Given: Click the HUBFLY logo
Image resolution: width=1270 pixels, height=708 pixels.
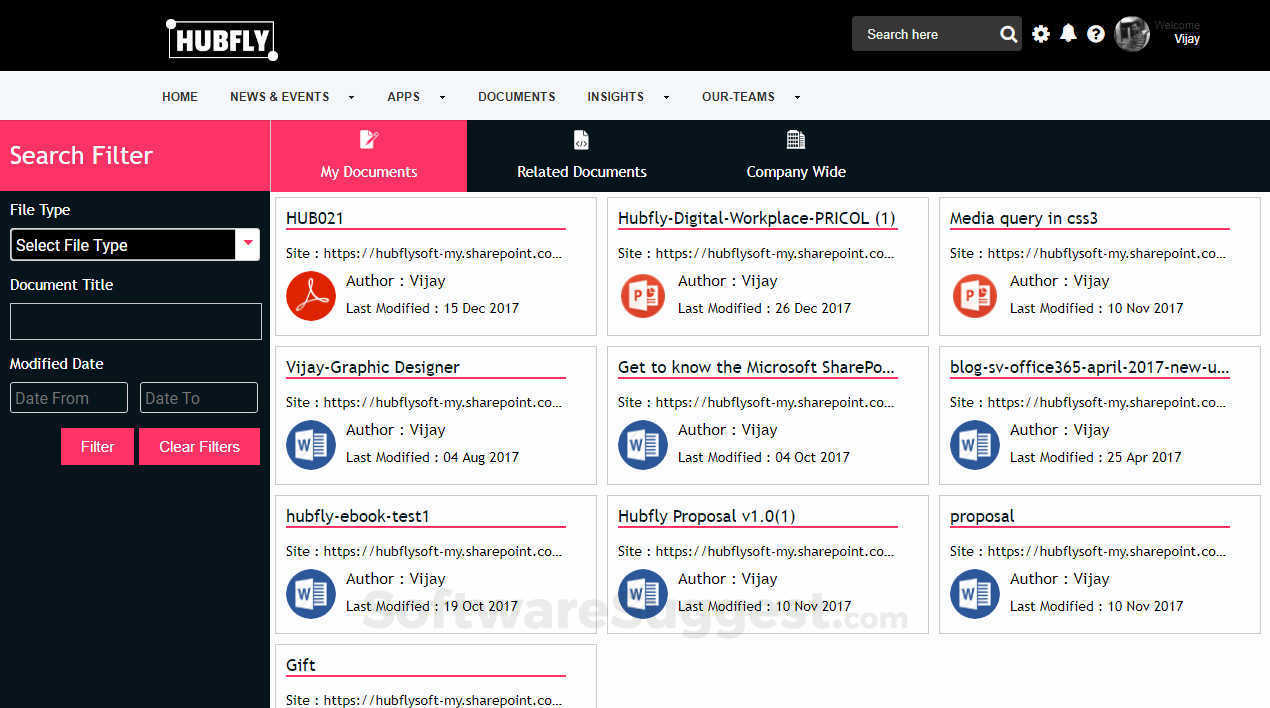Looking at the screenshot, I should click(221, 40).
